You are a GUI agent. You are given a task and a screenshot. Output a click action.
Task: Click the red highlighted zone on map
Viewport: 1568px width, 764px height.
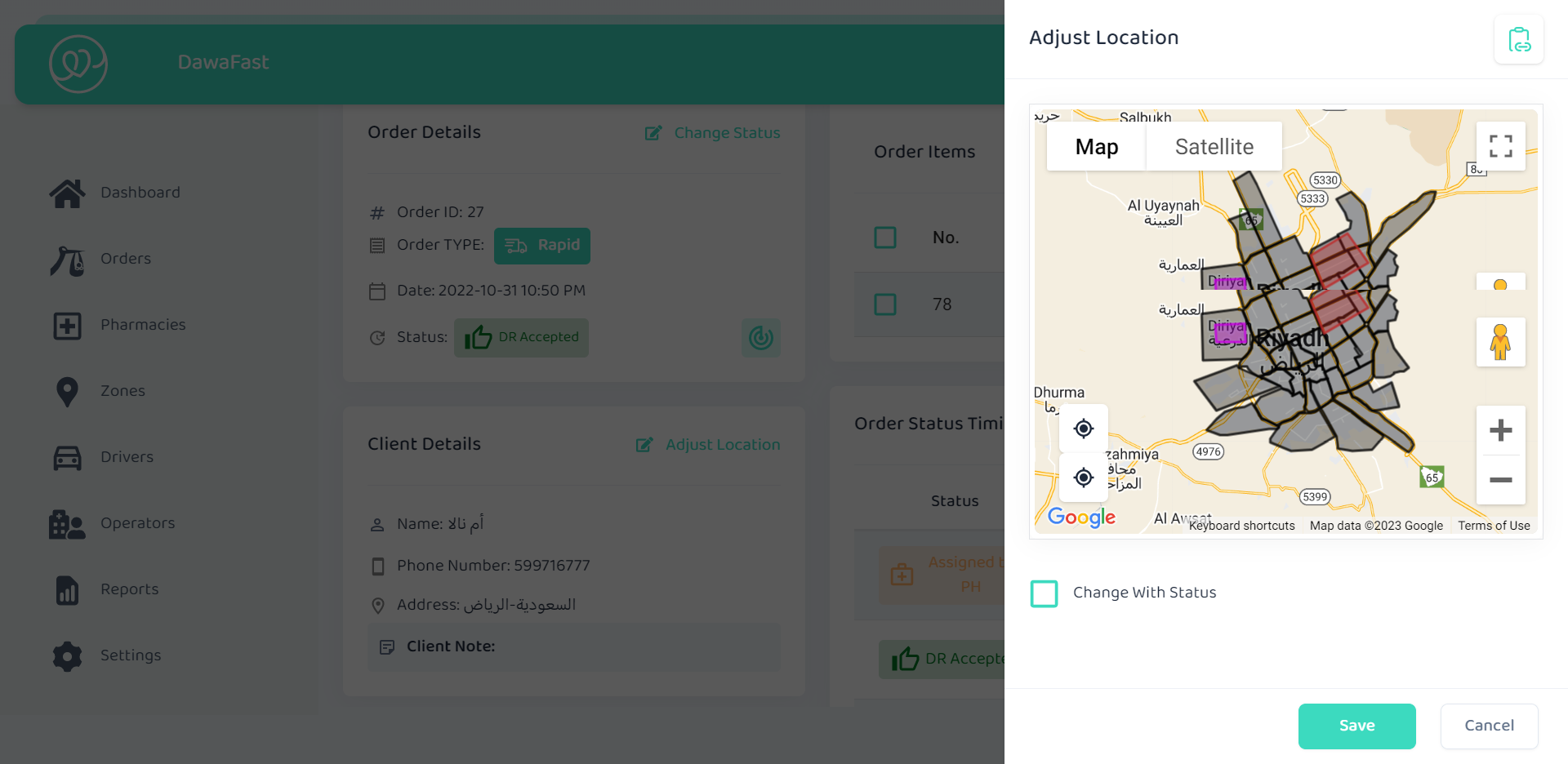pos(1338,258)
